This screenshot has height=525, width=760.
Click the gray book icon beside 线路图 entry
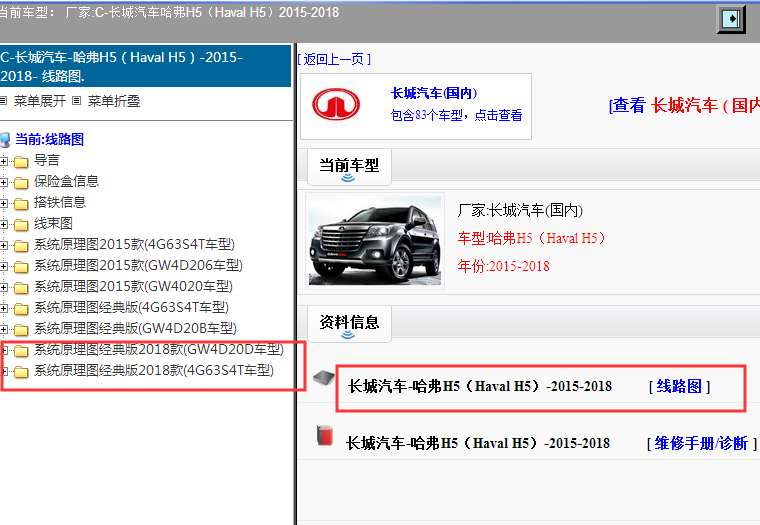(324, 377)
